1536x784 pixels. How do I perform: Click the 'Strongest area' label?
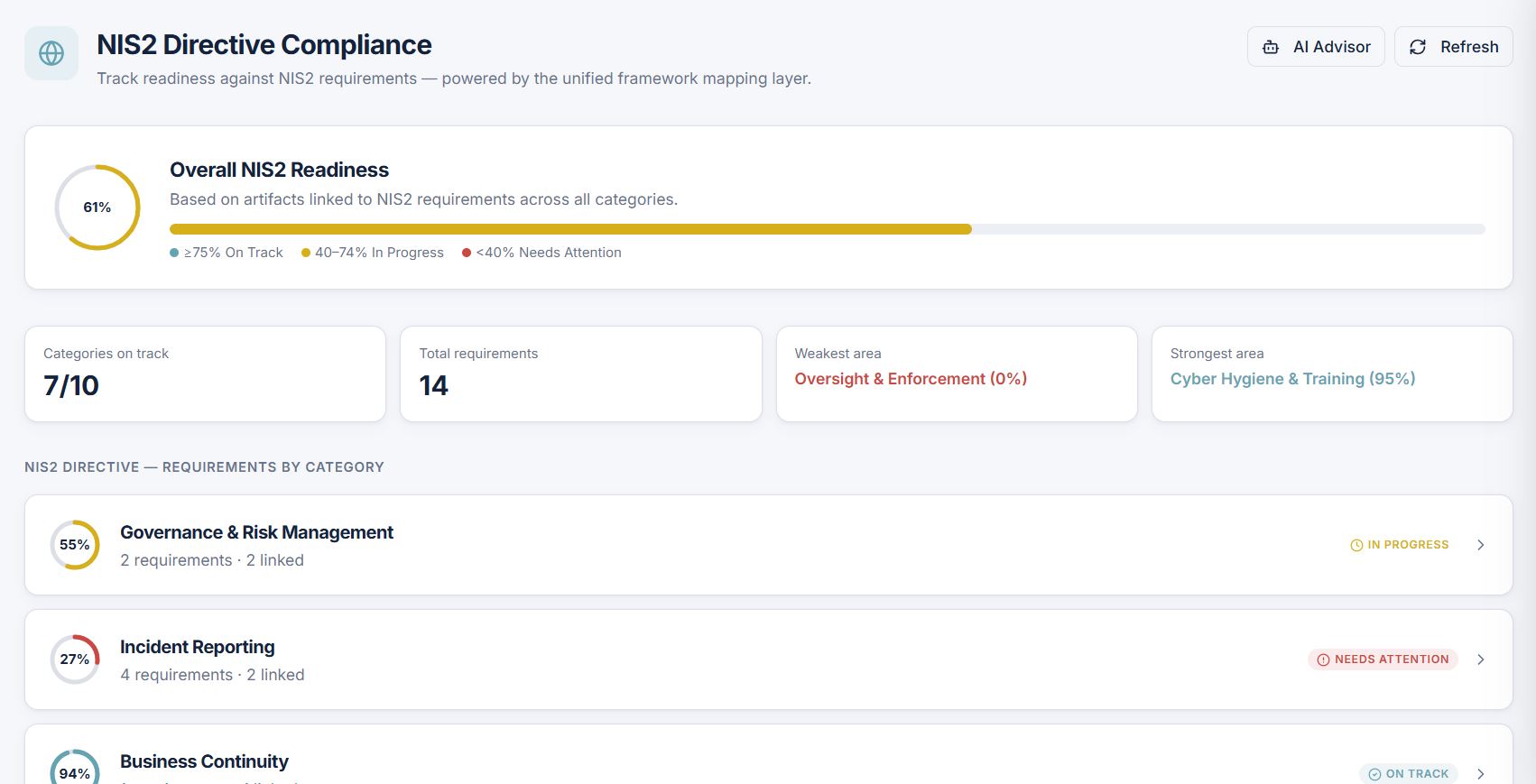[1217, 354]
